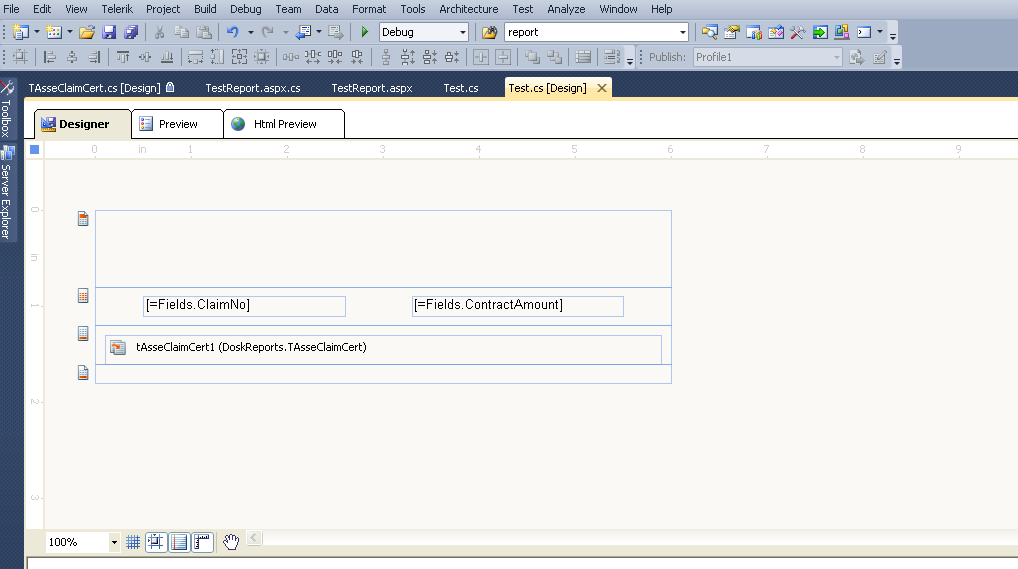Click the Save All icon
The width and height of the screenshot is (1018, 569).
131,32
